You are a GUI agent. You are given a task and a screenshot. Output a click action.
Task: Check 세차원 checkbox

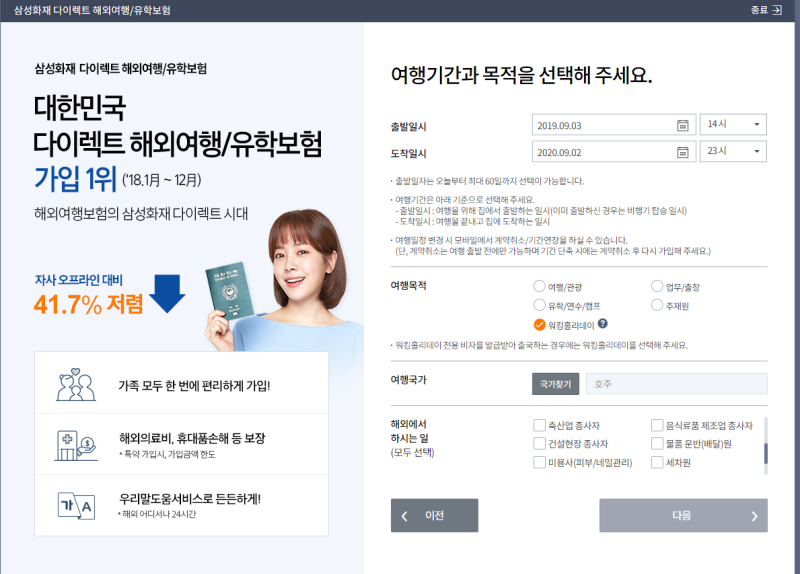(657, 462)
